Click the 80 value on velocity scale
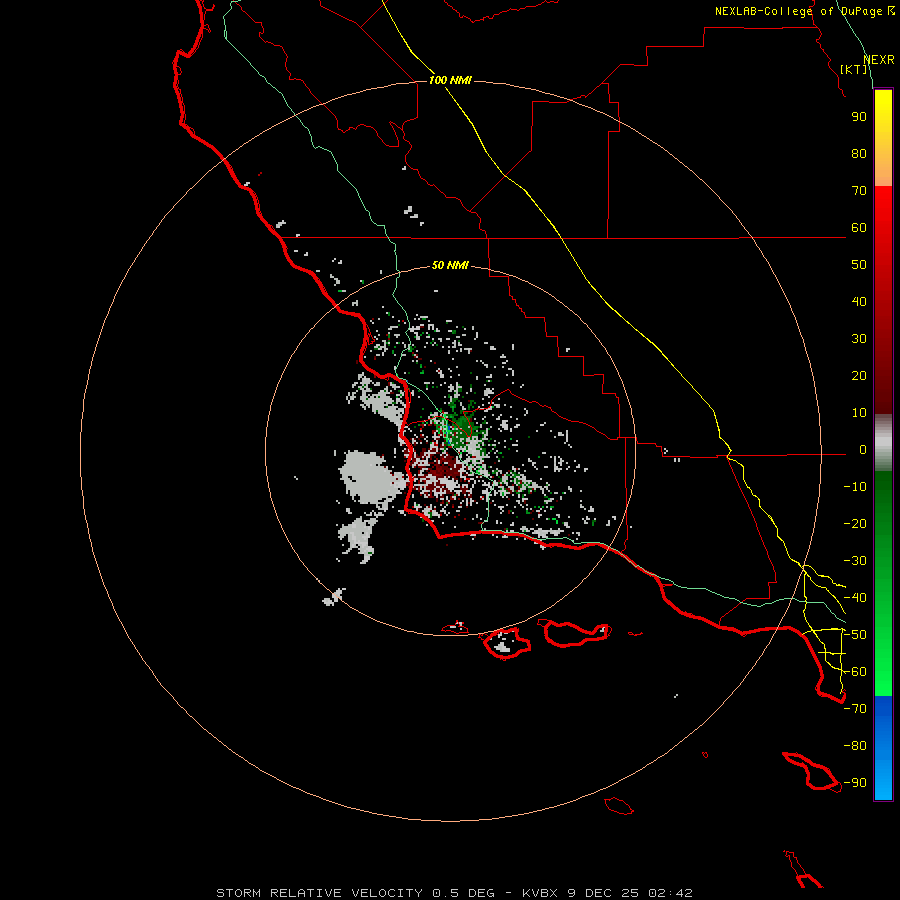The height and width of the screenshot is (900, 900). coord(859,154)
